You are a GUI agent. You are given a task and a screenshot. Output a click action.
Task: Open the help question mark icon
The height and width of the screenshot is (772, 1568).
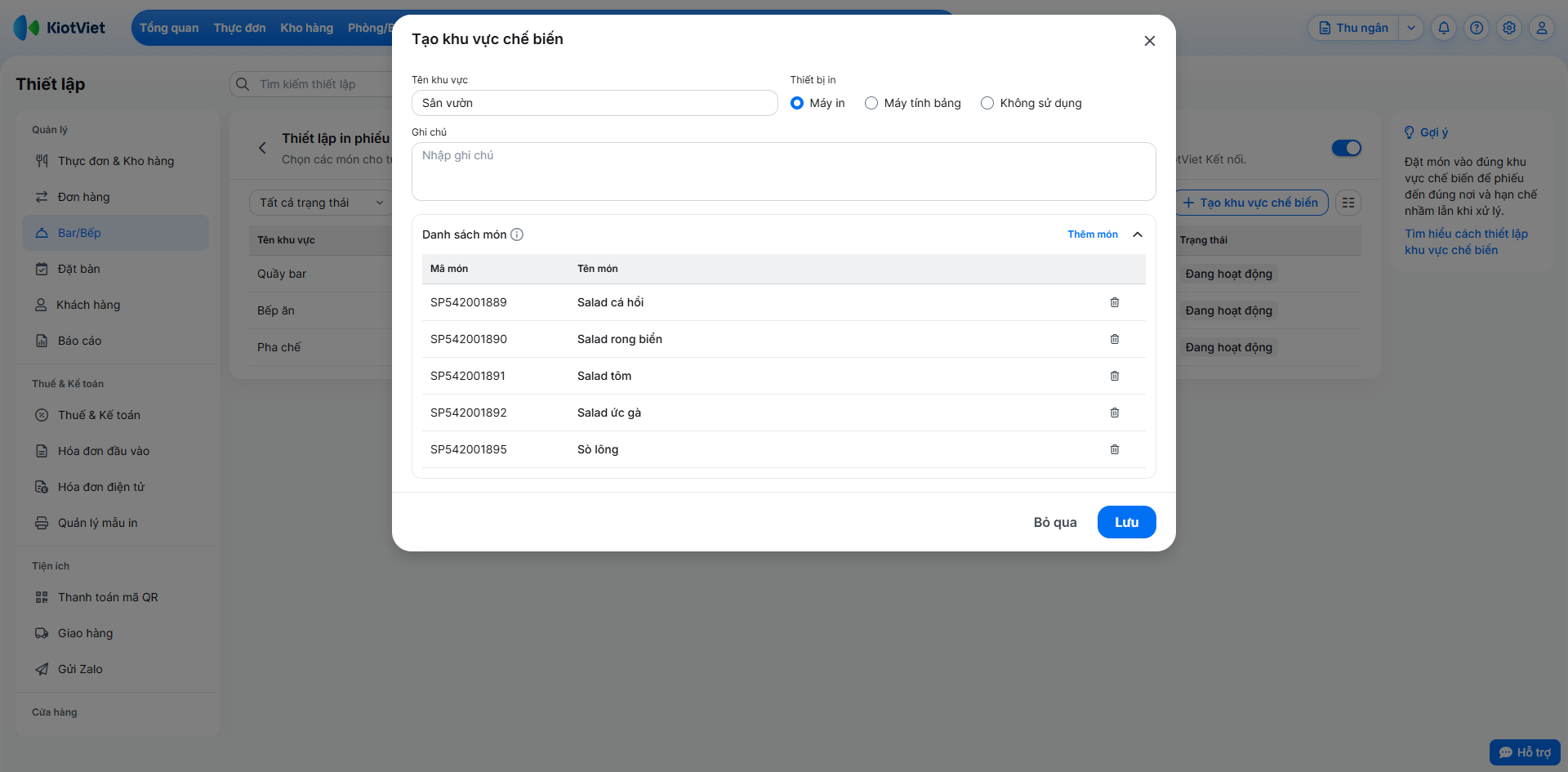tap(1477, 28)
